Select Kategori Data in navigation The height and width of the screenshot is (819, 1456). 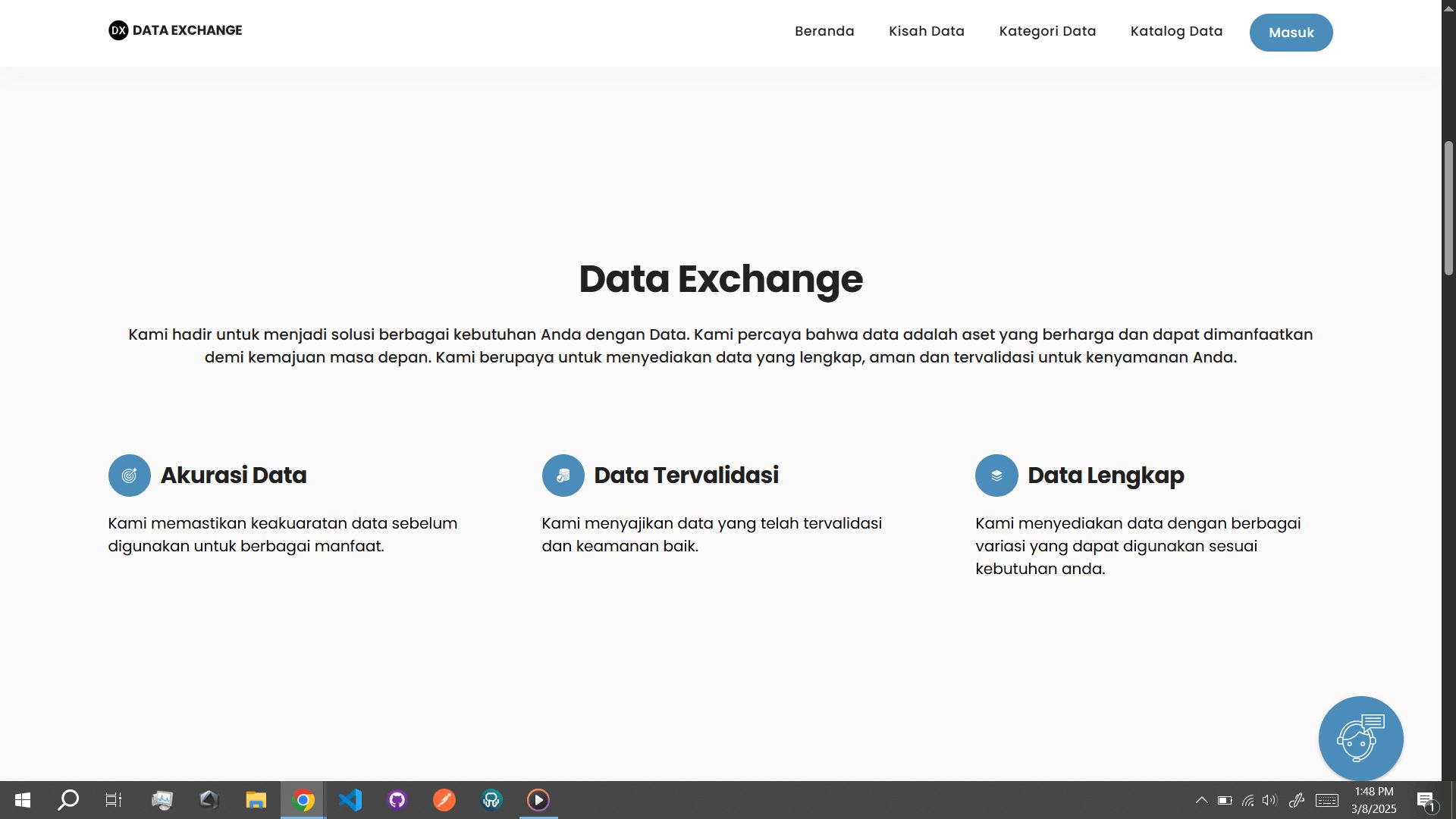click(1047, 31)
